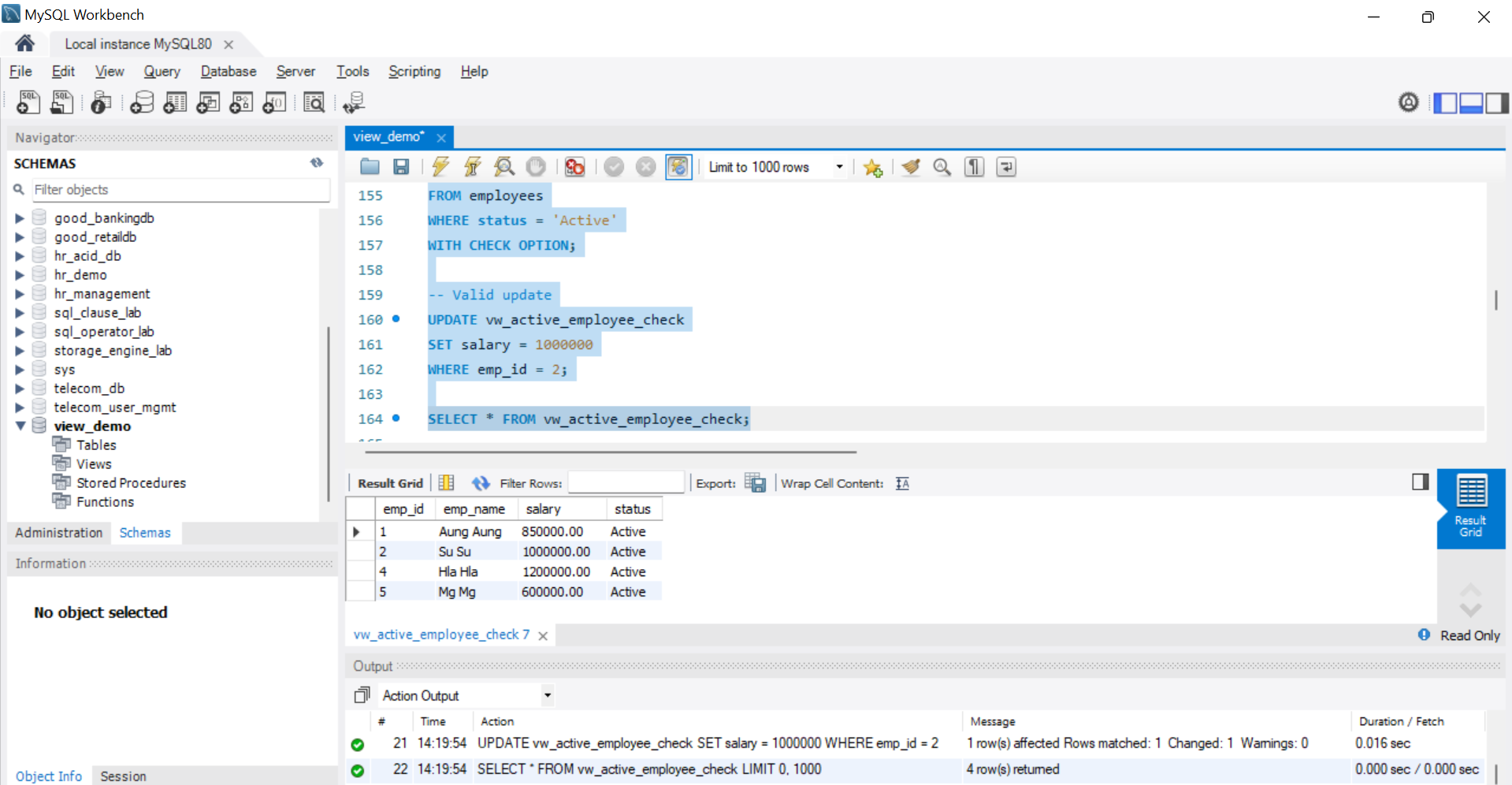Toggle right sidebar panel visibility

[x=1497, y=102]
